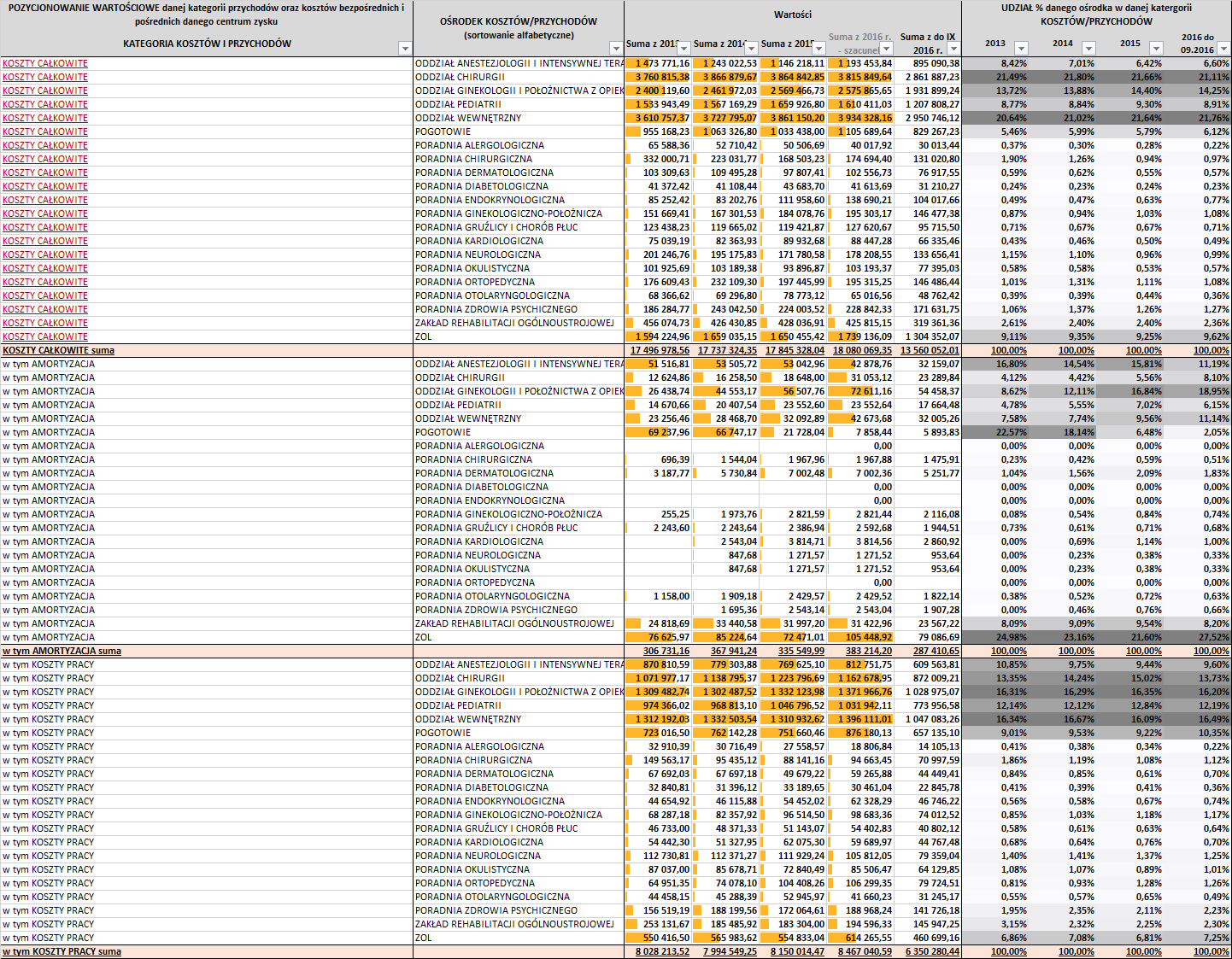Select percentage cell 21,49%
Screen dimensions: 1232x959
[996, 77]
